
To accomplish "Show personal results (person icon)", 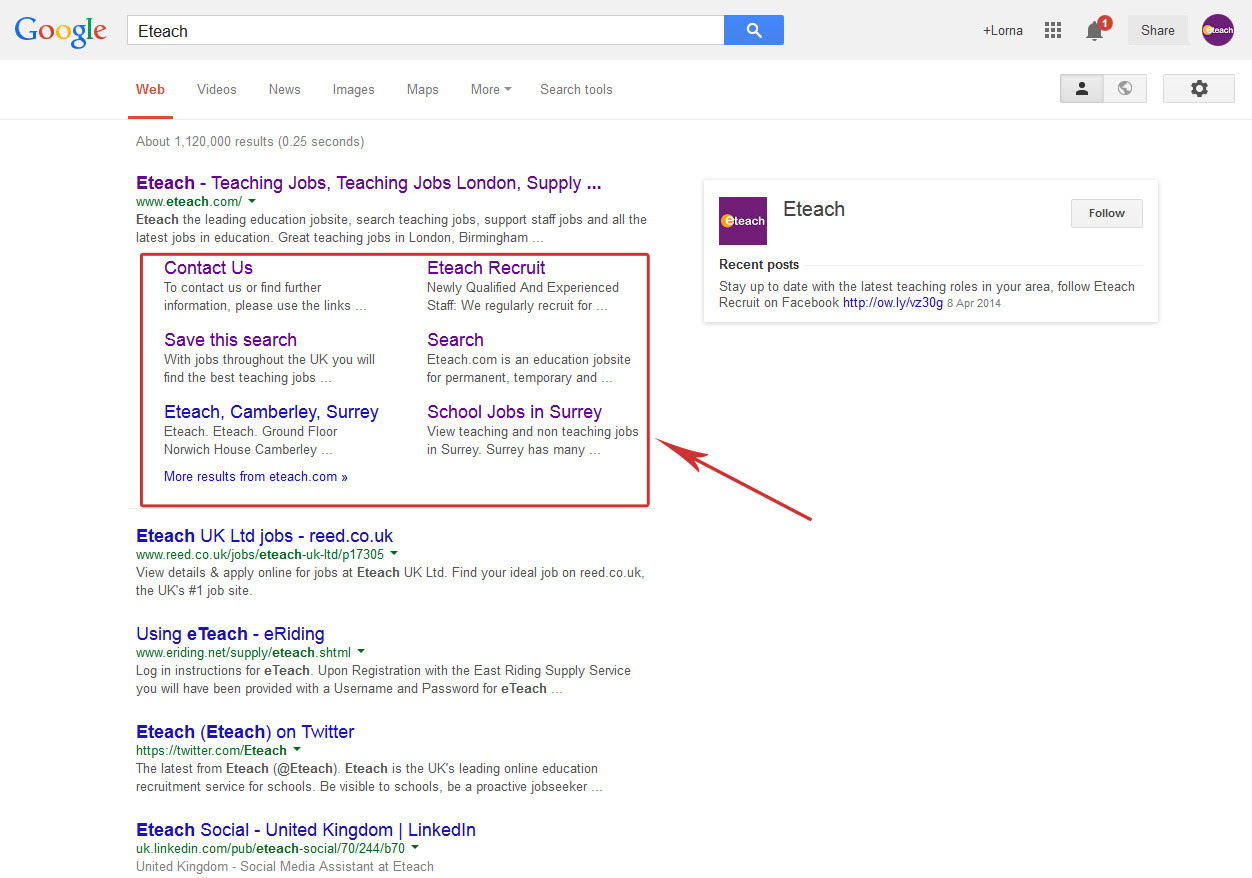I will tap(1082, 88).
